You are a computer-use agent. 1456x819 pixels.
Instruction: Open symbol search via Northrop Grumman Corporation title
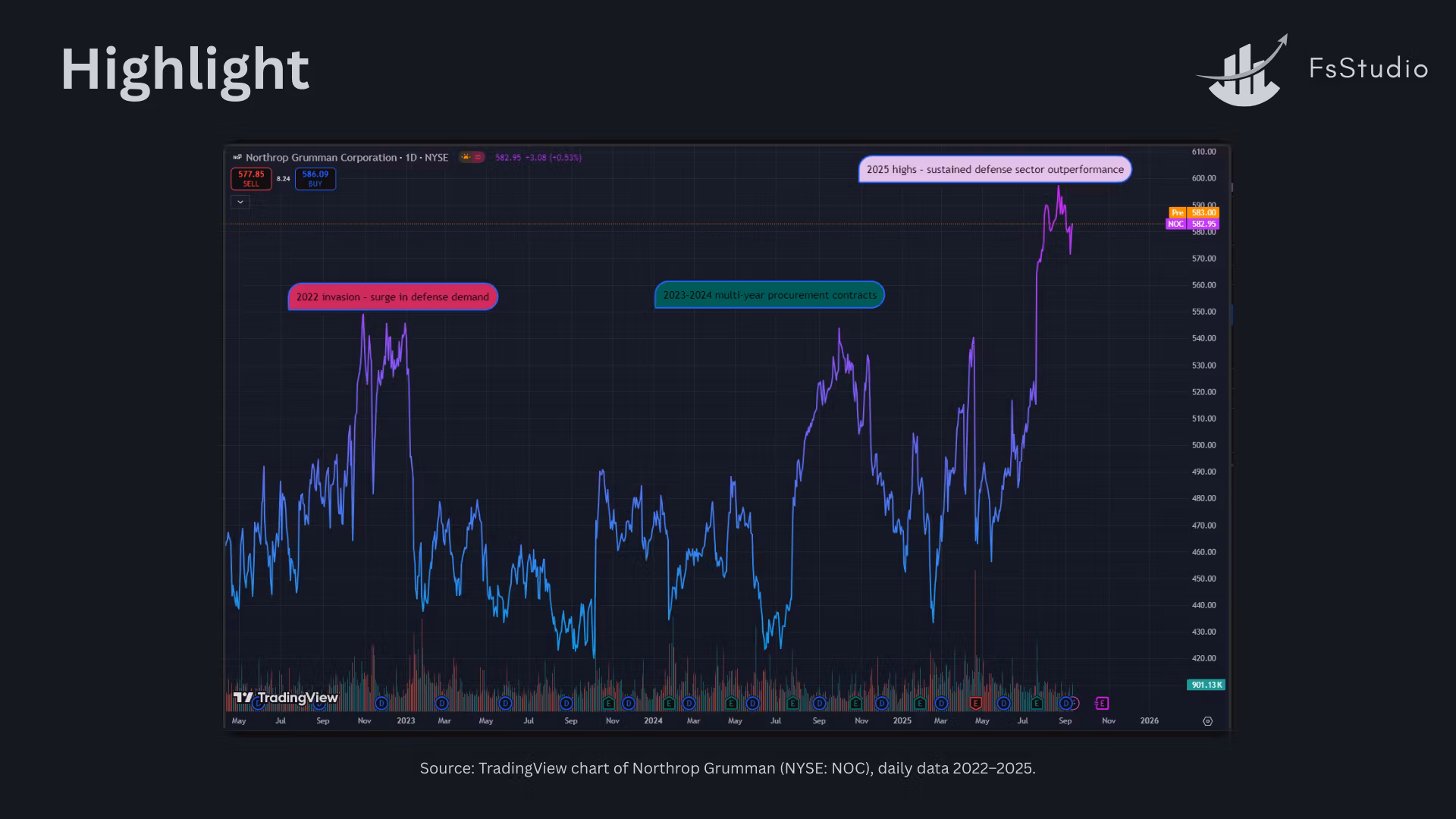[x=322, y=158]
